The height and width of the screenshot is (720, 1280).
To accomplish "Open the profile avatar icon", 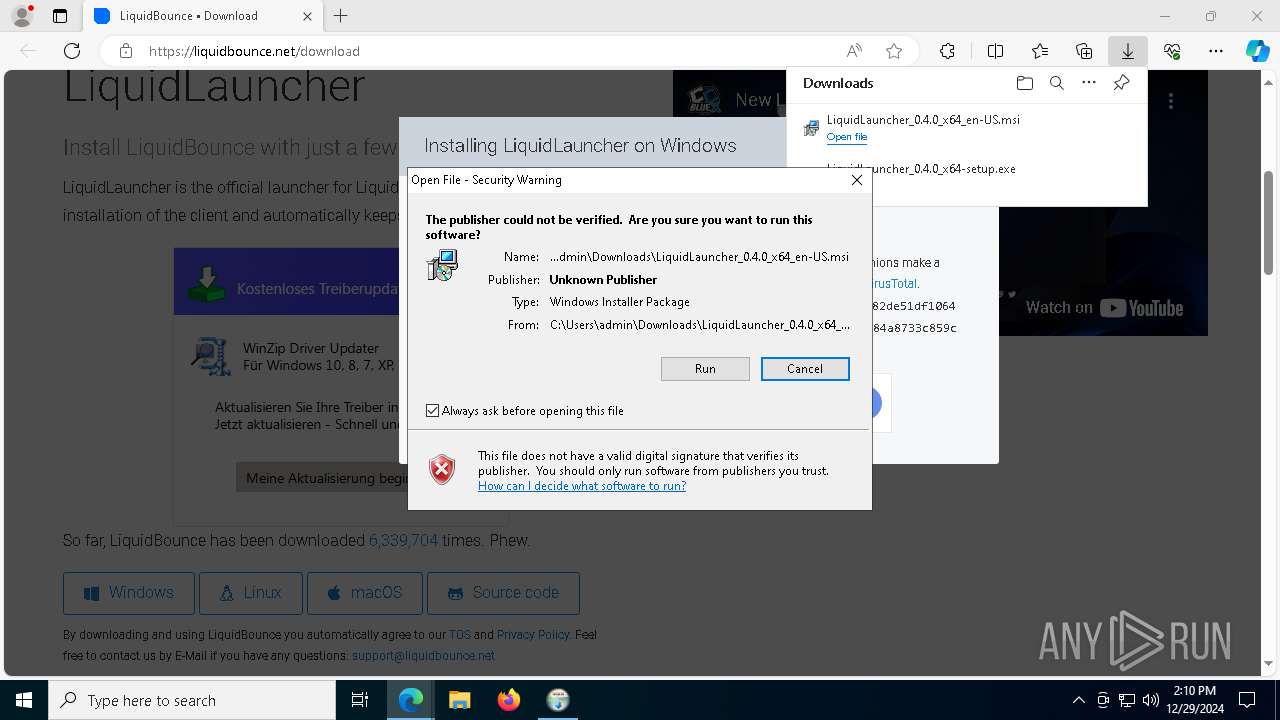I will (22, 16).
